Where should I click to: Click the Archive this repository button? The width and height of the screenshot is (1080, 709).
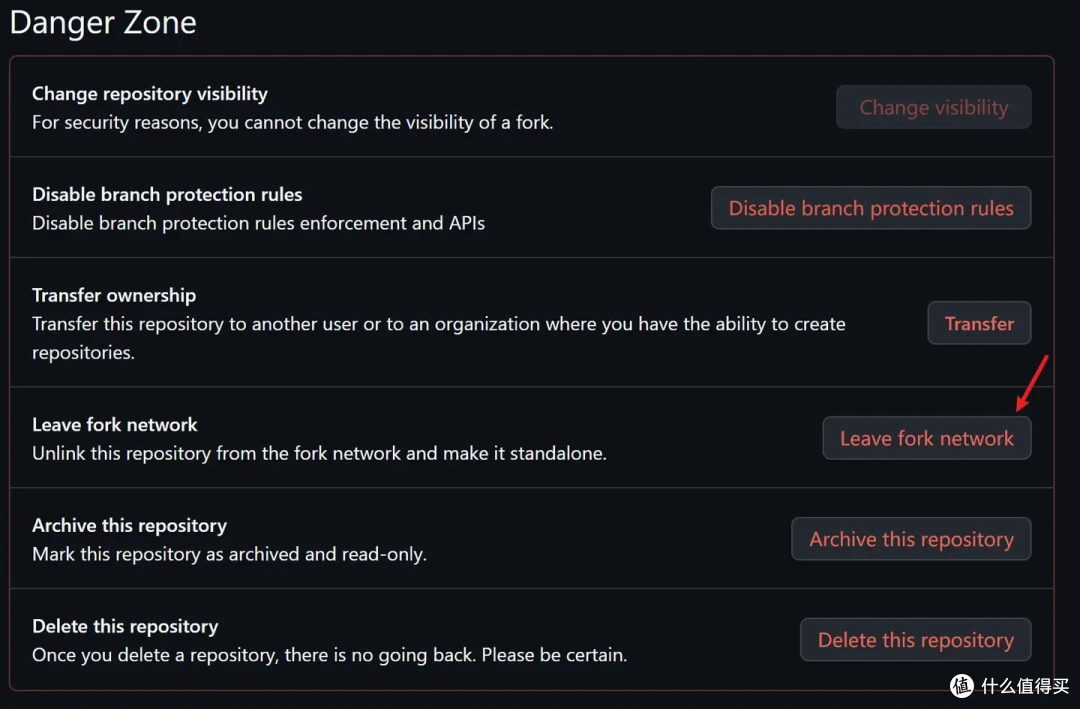pos(911,539)
